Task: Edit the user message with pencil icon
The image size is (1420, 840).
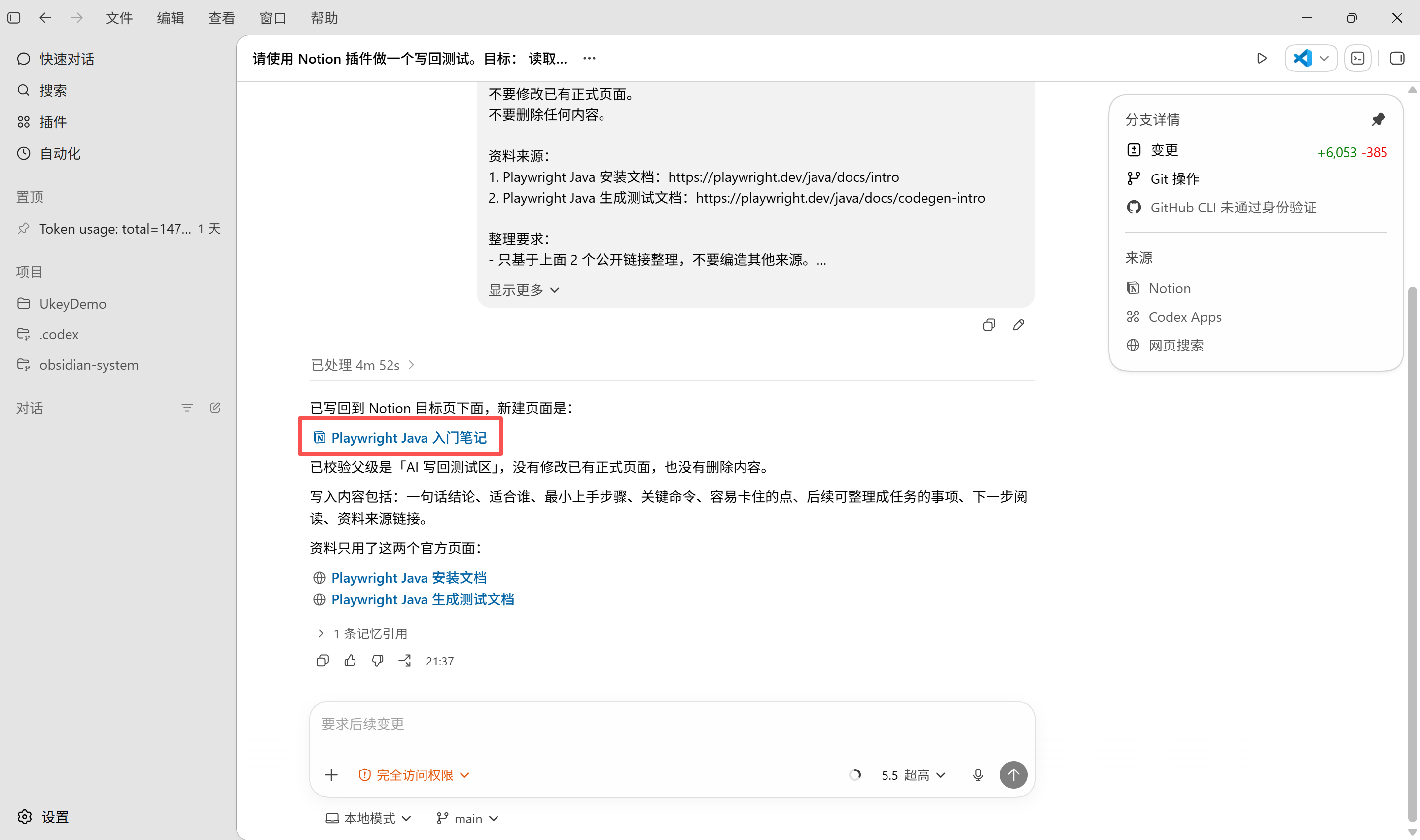Action: [1019, 325]
